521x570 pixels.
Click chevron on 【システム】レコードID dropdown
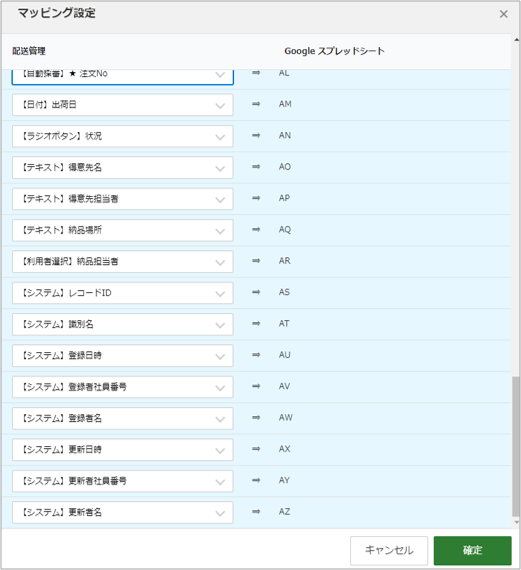click(220, 294)
